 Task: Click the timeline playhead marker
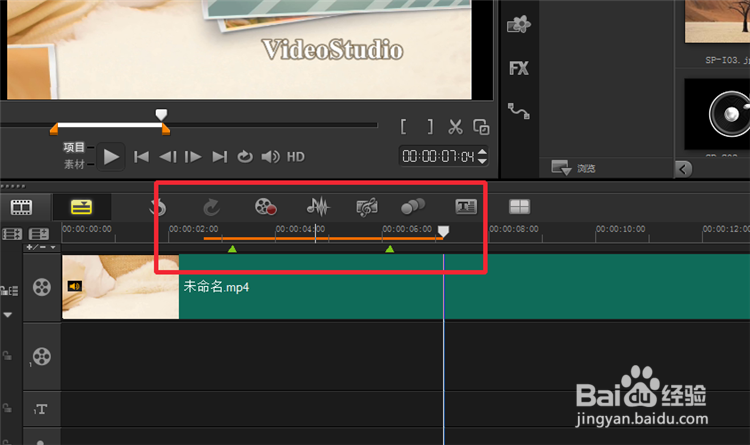click(x=443, y=232)
